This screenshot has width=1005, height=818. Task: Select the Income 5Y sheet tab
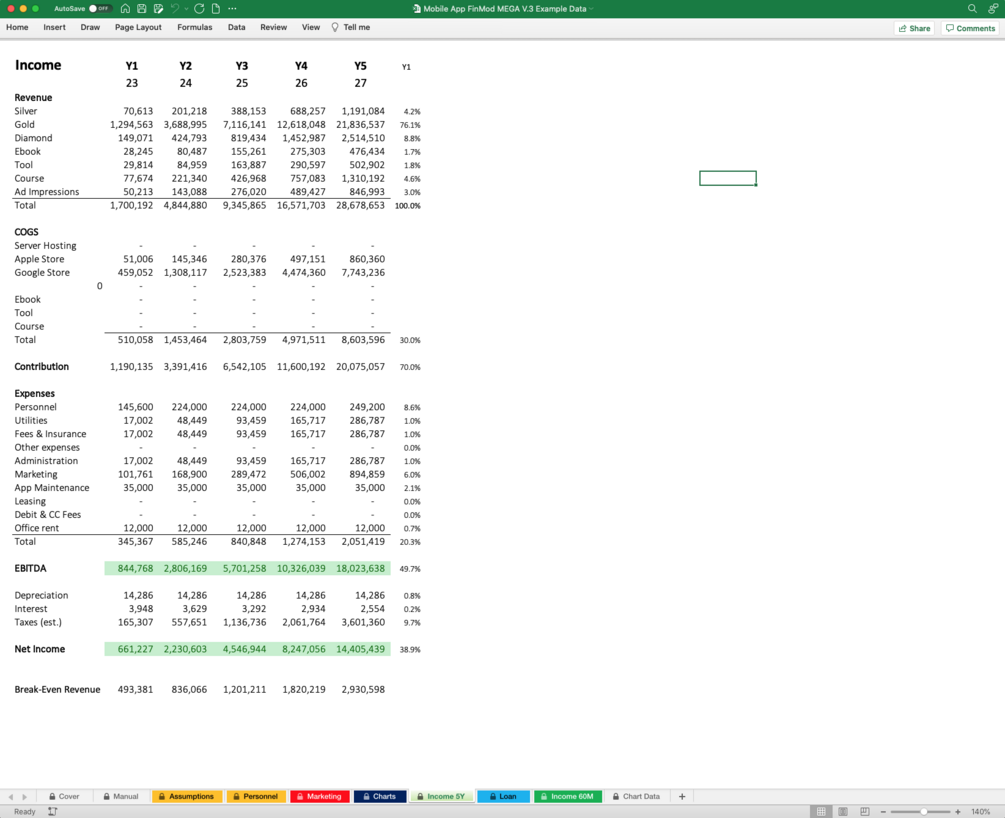441,796
